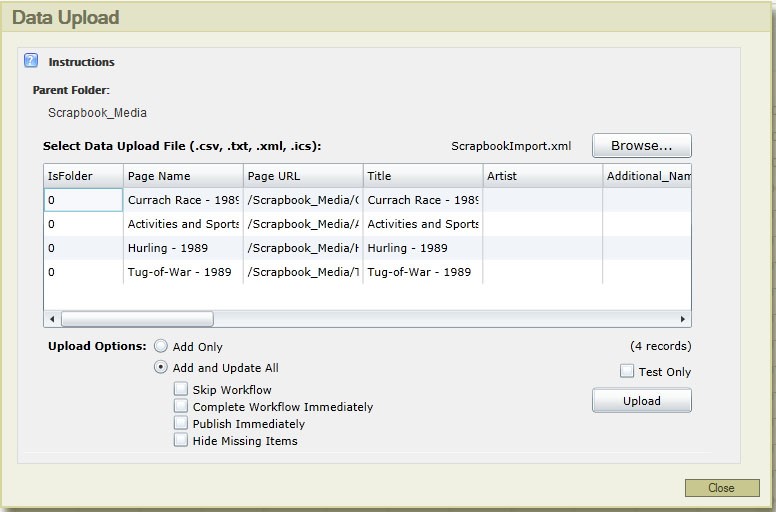Click the Scrapbook_Media parent folder name
The image size is (776, 512).
click(97, 113)
